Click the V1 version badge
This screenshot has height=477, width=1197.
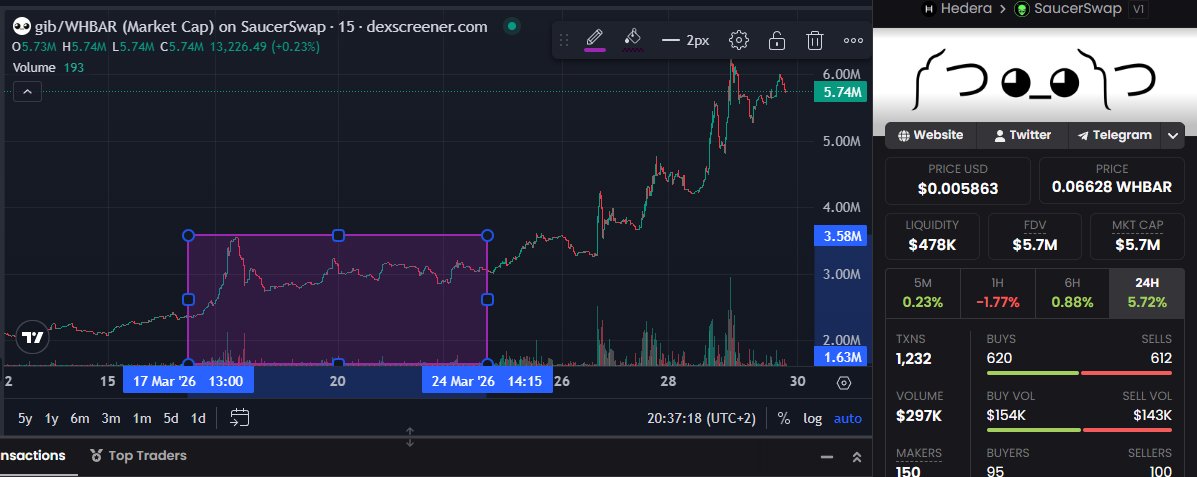tap(1137, 9)
